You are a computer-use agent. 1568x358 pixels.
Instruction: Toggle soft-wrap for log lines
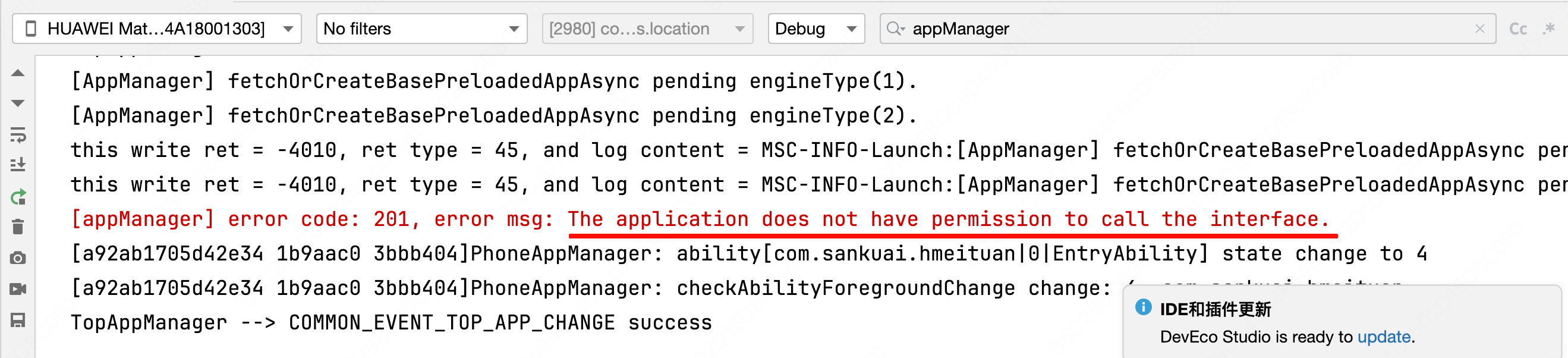point(18,134)
